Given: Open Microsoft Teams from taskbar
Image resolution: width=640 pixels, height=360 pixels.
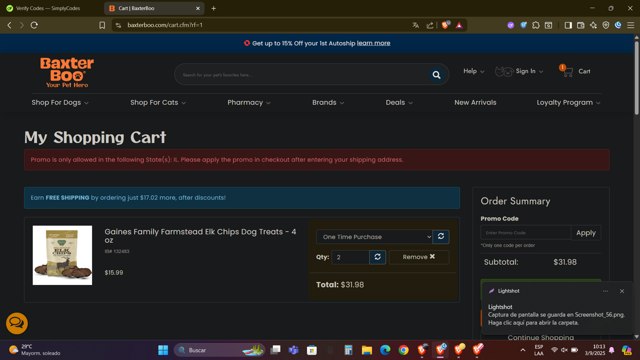Looking at the screenshot, I should pos(293,350).
